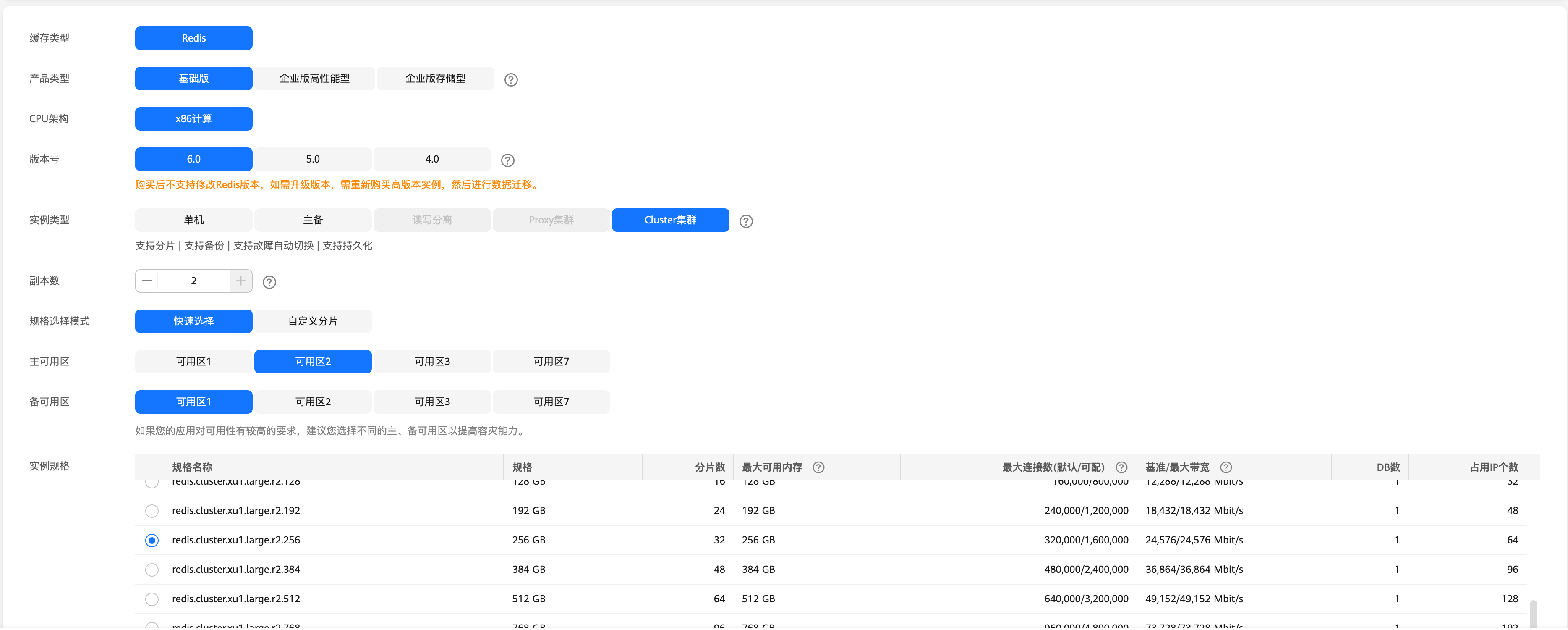Show tooltip for 最大可用内存 column header

coord(818,467)
